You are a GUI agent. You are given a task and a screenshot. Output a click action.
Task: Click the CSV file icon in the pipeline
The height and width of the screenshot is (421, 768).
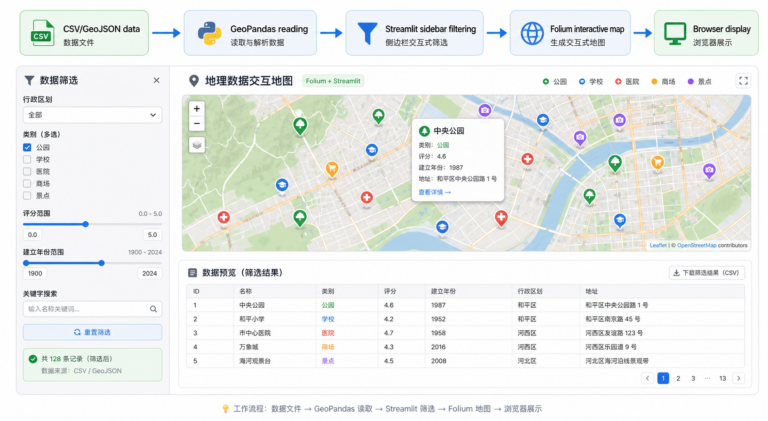click(42, 33)
